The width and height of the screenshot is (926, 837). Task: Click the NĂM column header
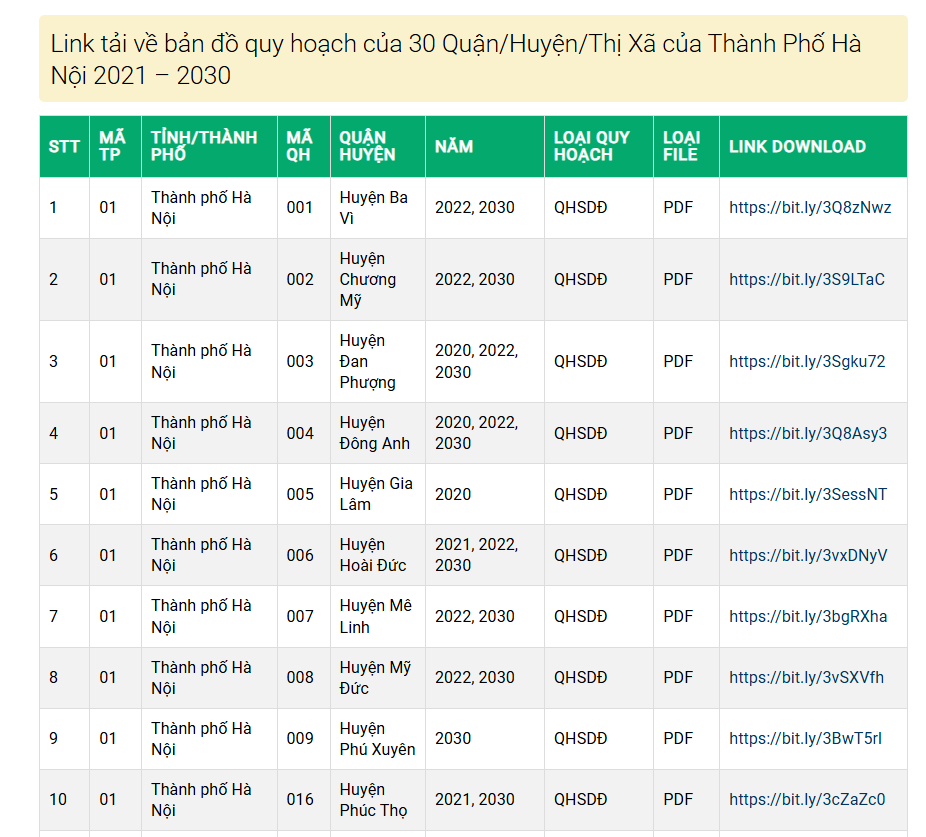point(454,147)
